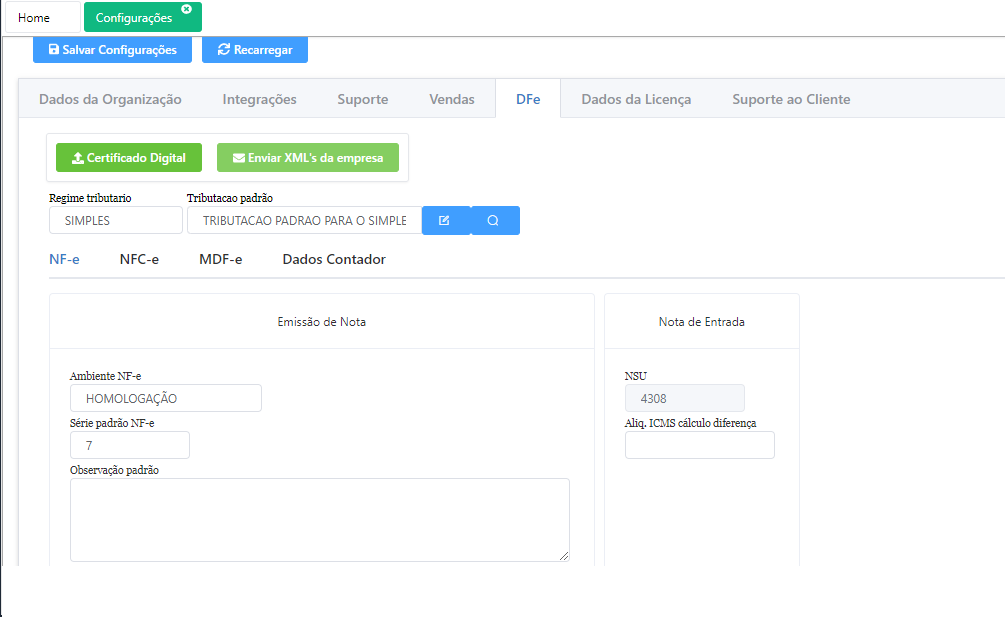
Task: Switch to MDF-e sub-tab
Action: click(220, 259)
